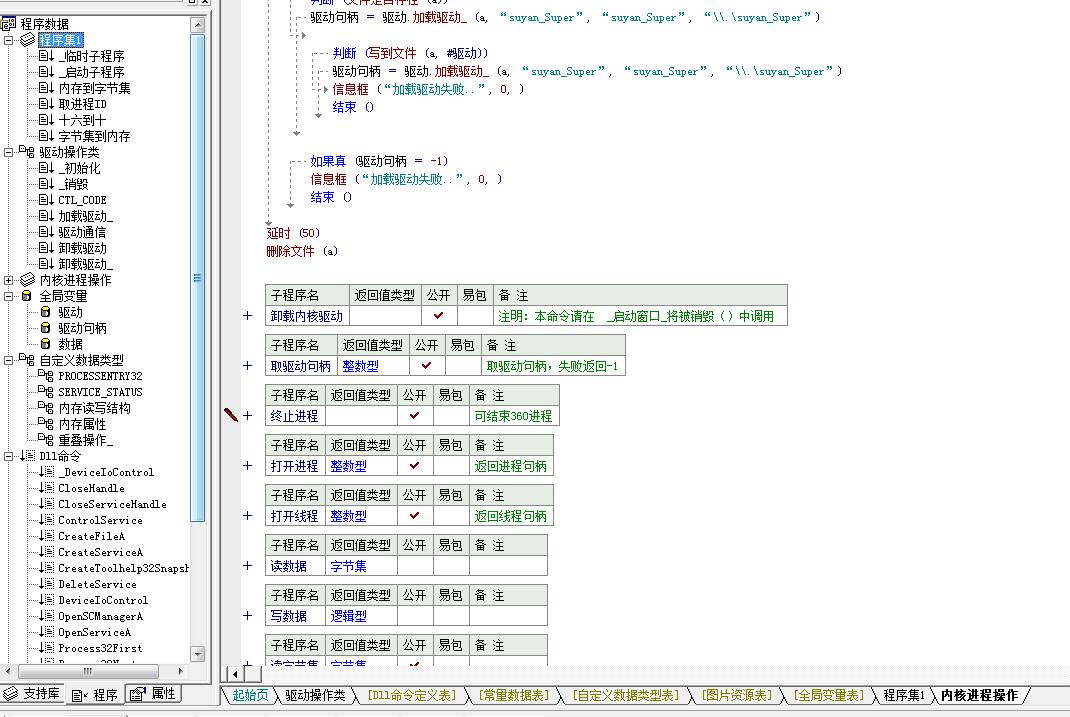The image size is (1070, 717).
Task: Click the CTL_CODE subroutine icon
Action: pos(46,200)
